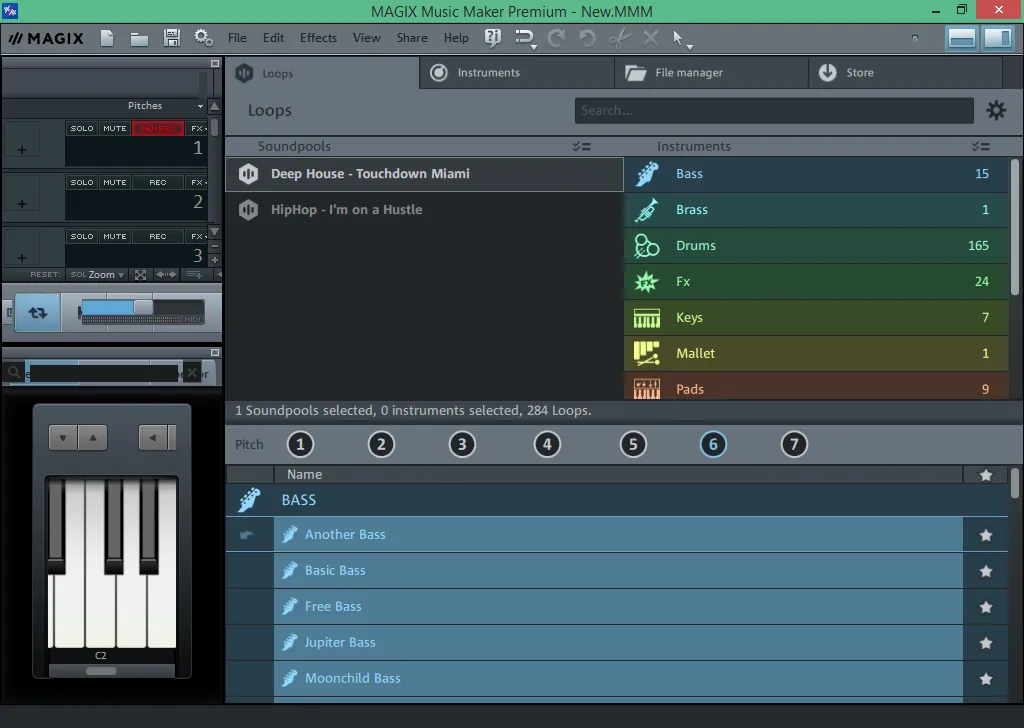The image size is (1024, 728).
Task: Toggle SOLO on track 3
Action: point(82,236)
